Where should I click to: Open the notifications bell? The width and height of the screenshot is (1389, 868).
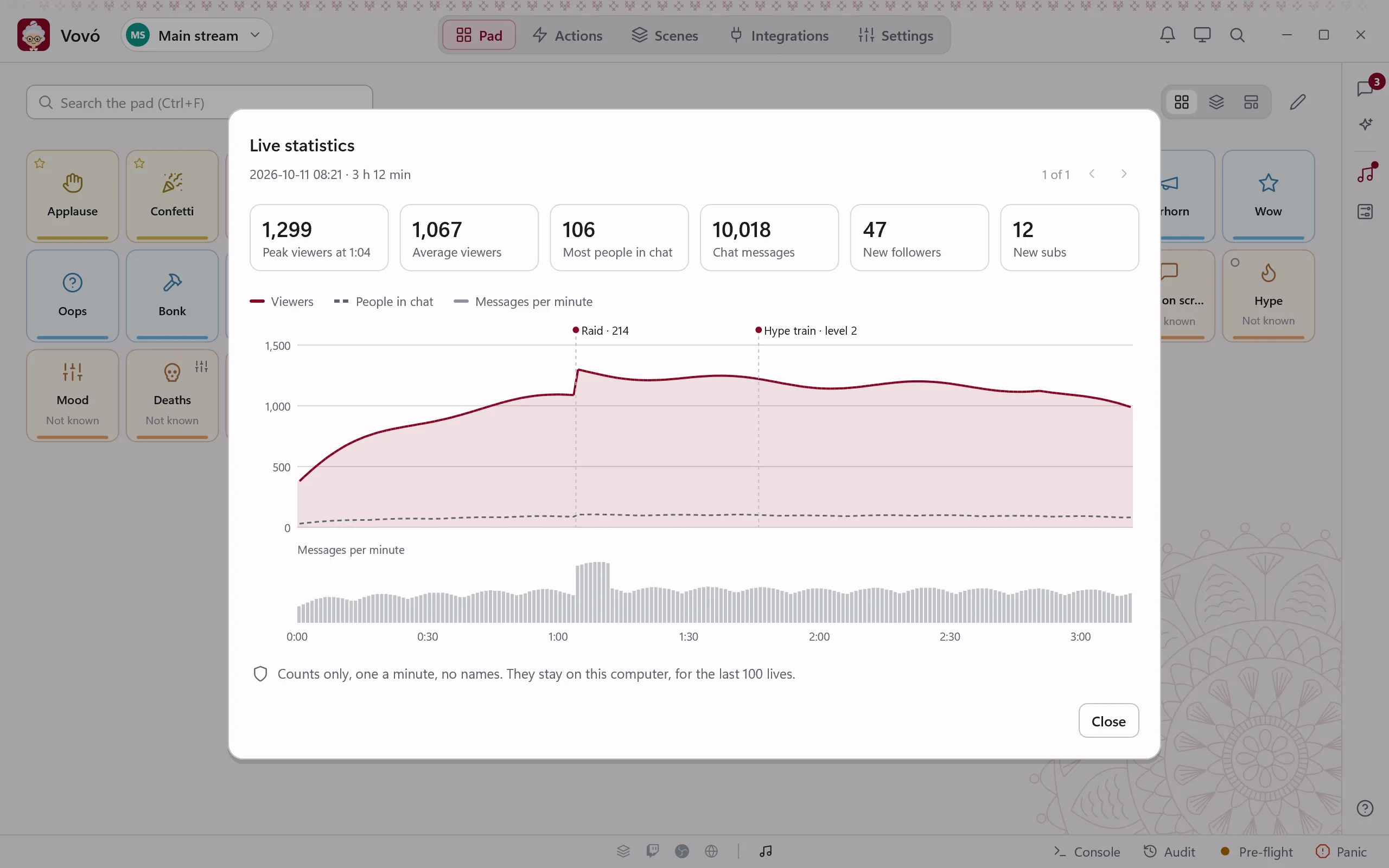pos(1167,35)
